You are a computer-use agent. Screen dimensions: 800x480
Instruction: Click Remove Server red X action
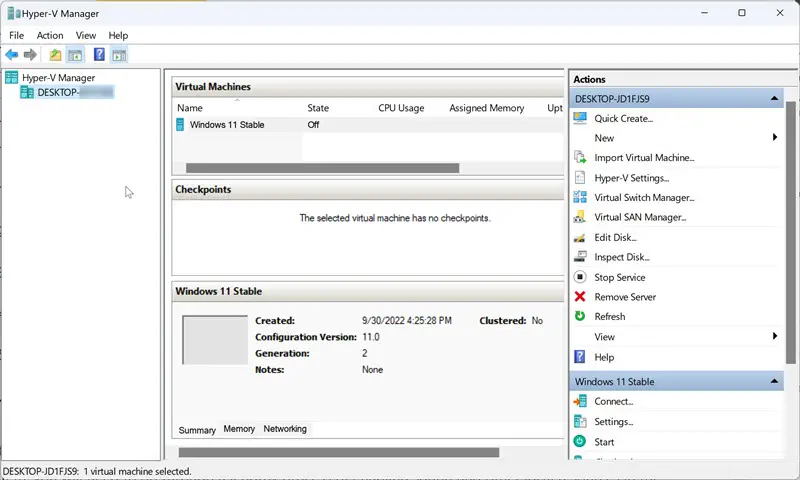coord(625,297)
